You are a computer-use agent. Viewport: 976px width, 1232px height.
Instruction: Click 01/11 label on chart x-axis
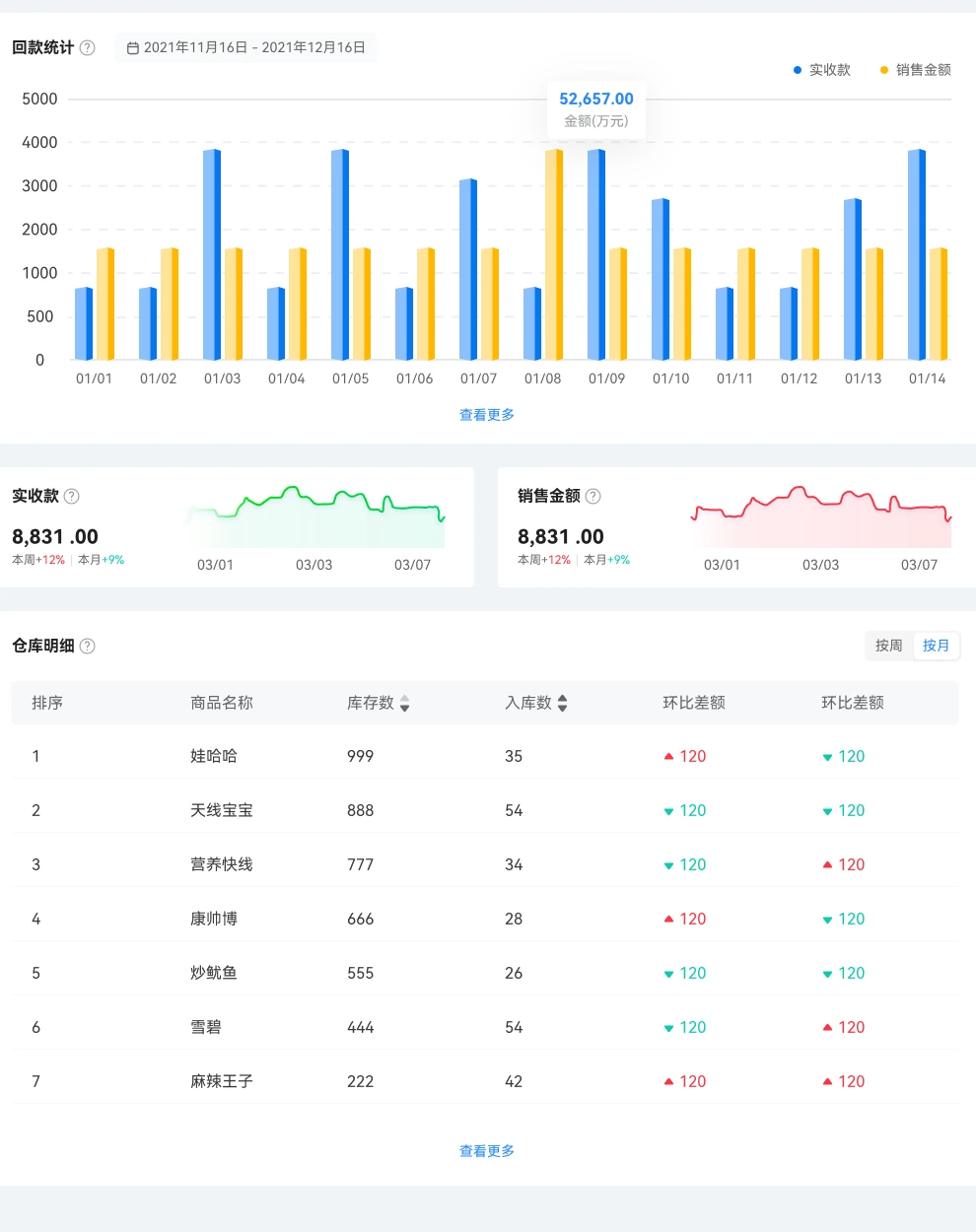(734, 378)
